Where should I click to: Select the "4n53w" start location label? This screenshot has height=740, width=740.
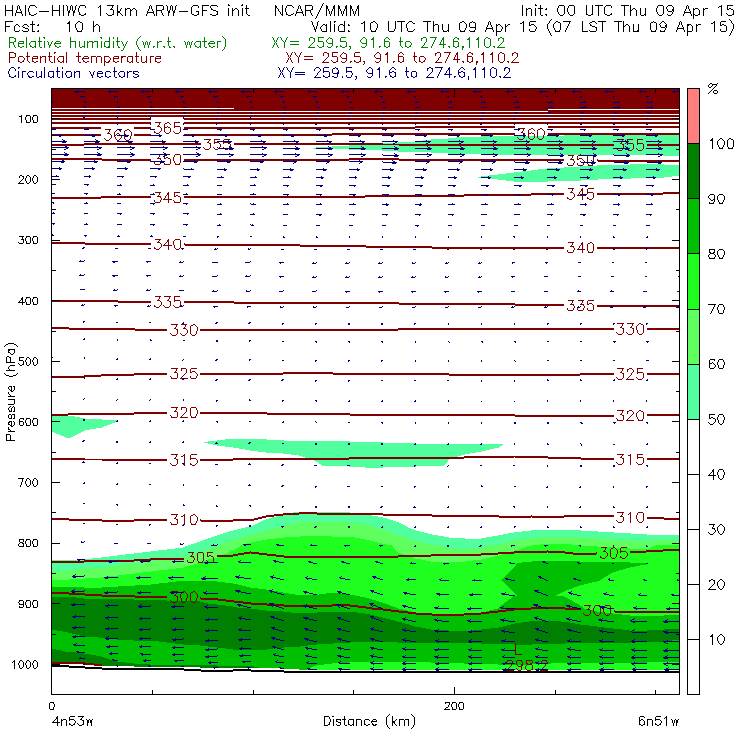(73, 721)
